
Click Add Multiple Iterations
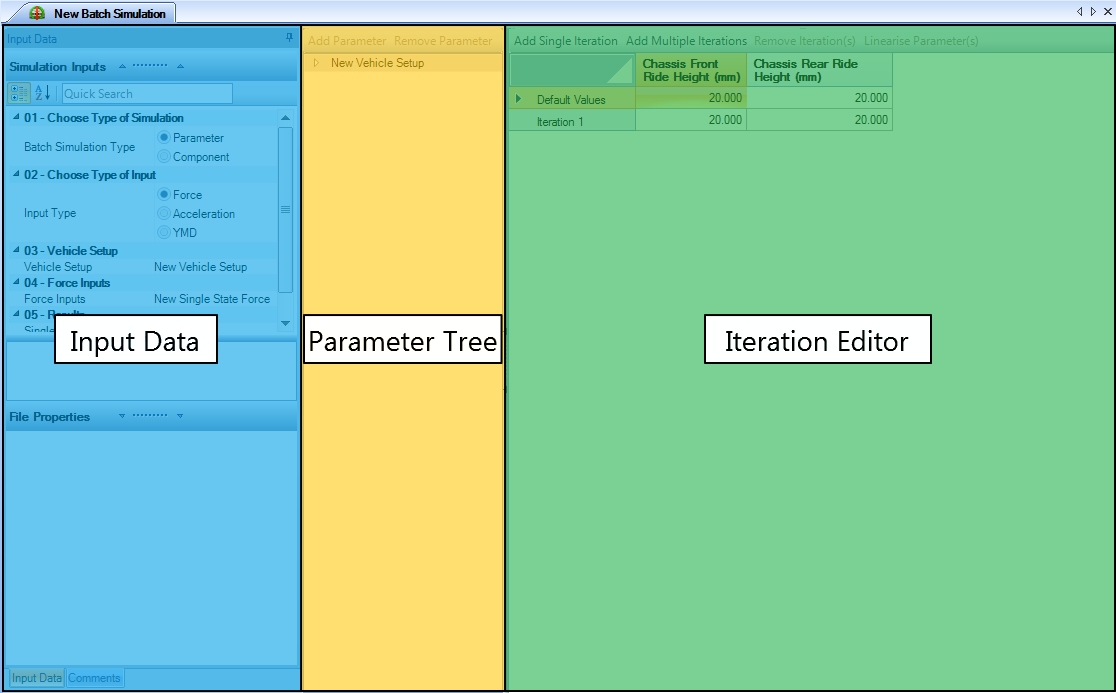tap(686, 41)
